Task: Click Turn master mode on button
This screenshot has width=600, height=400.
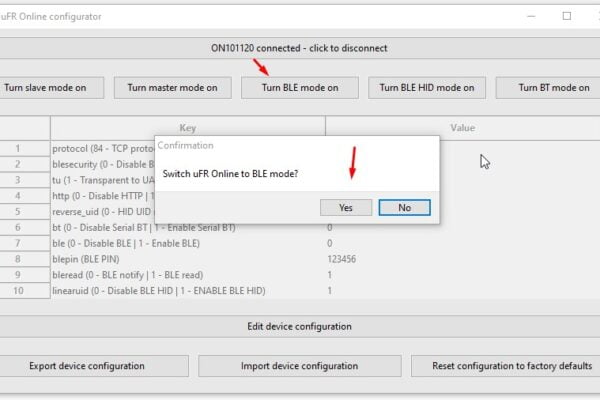Action: click(x=173, y=88)
